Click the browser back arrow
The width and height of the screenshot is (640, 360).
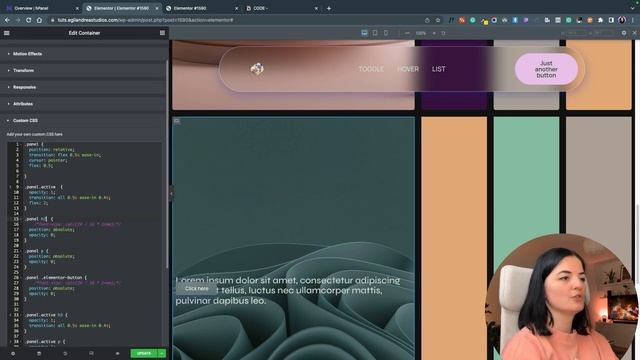(x=7, y=20)
